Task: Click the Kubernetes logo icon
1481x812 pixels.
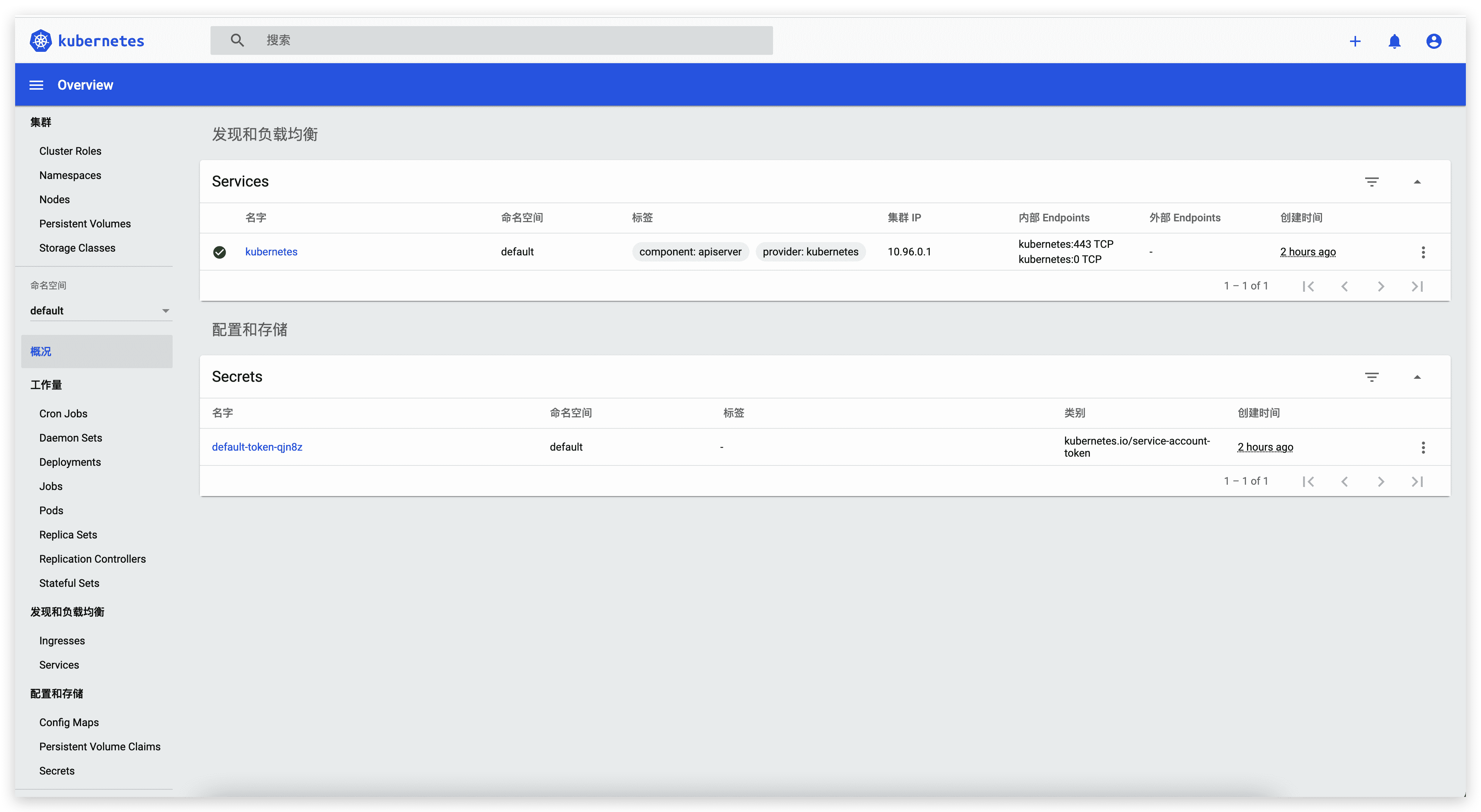Action: pyautogui.click(x=40, y=41)
